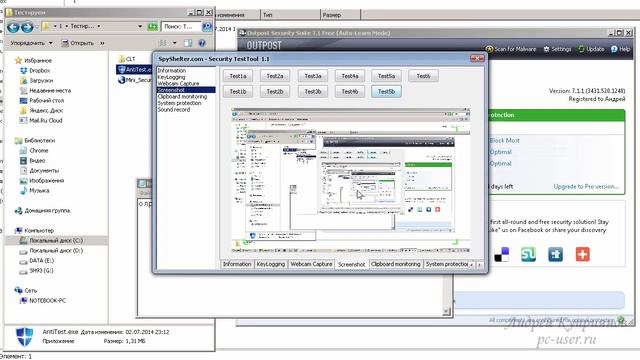640x360 pixels.
Task: Go back in Explorer window
Action: (x=13, y=27)
